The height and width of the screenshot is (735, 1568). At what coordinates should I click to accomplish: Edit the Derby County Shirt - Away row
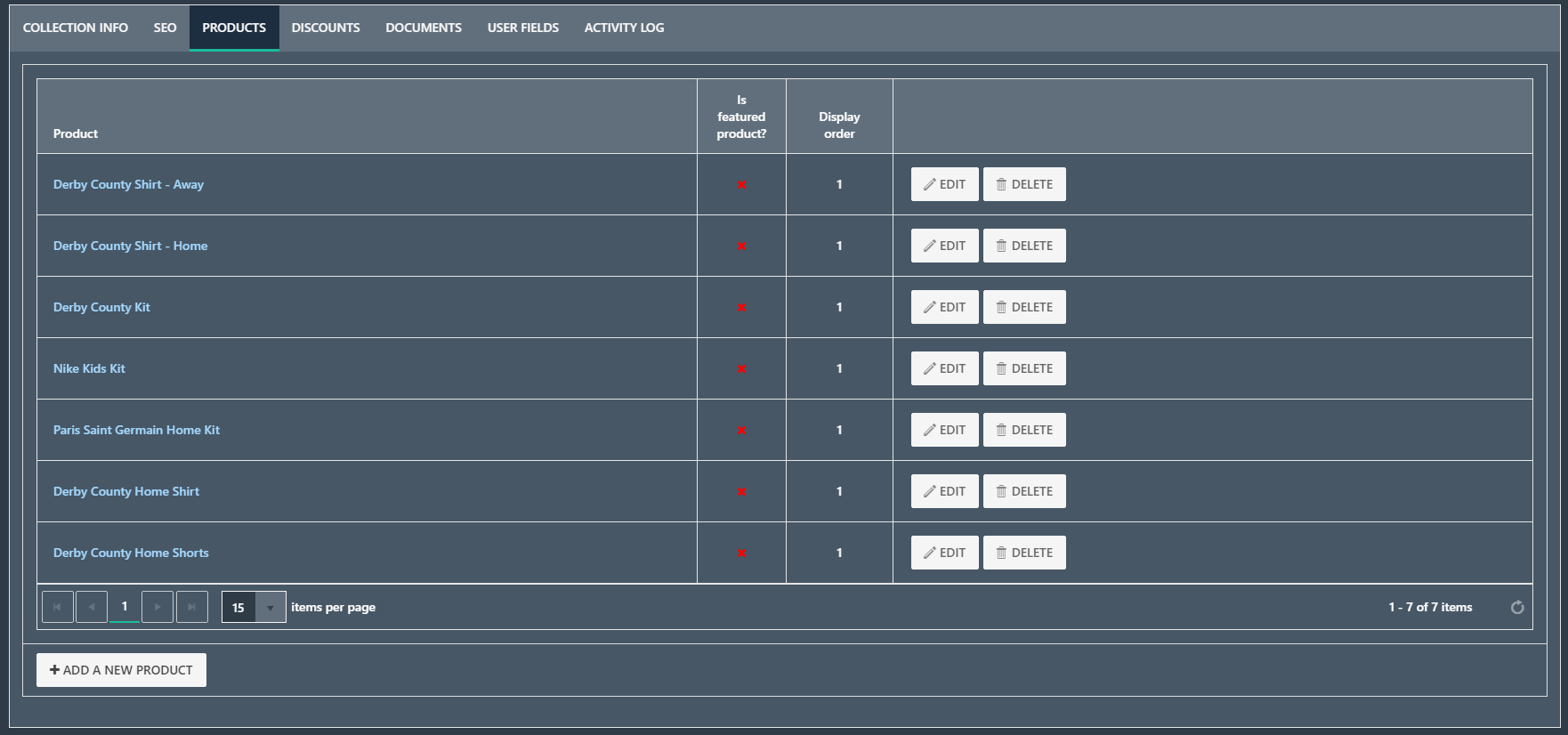tap(944, 184)
